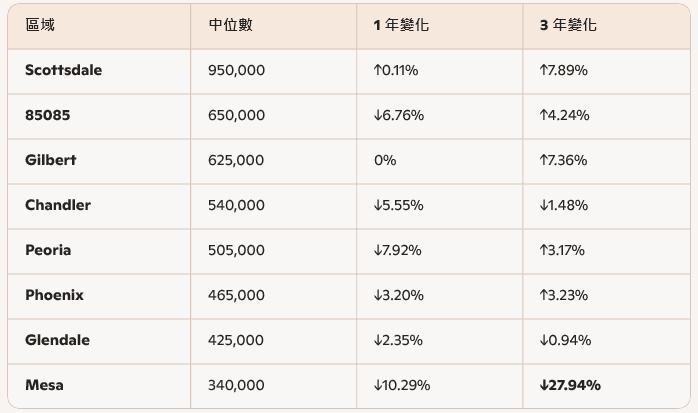Select the 85085 row label
Image resolution: width=698 pixels, height=413 pixels.
[48, 115]
